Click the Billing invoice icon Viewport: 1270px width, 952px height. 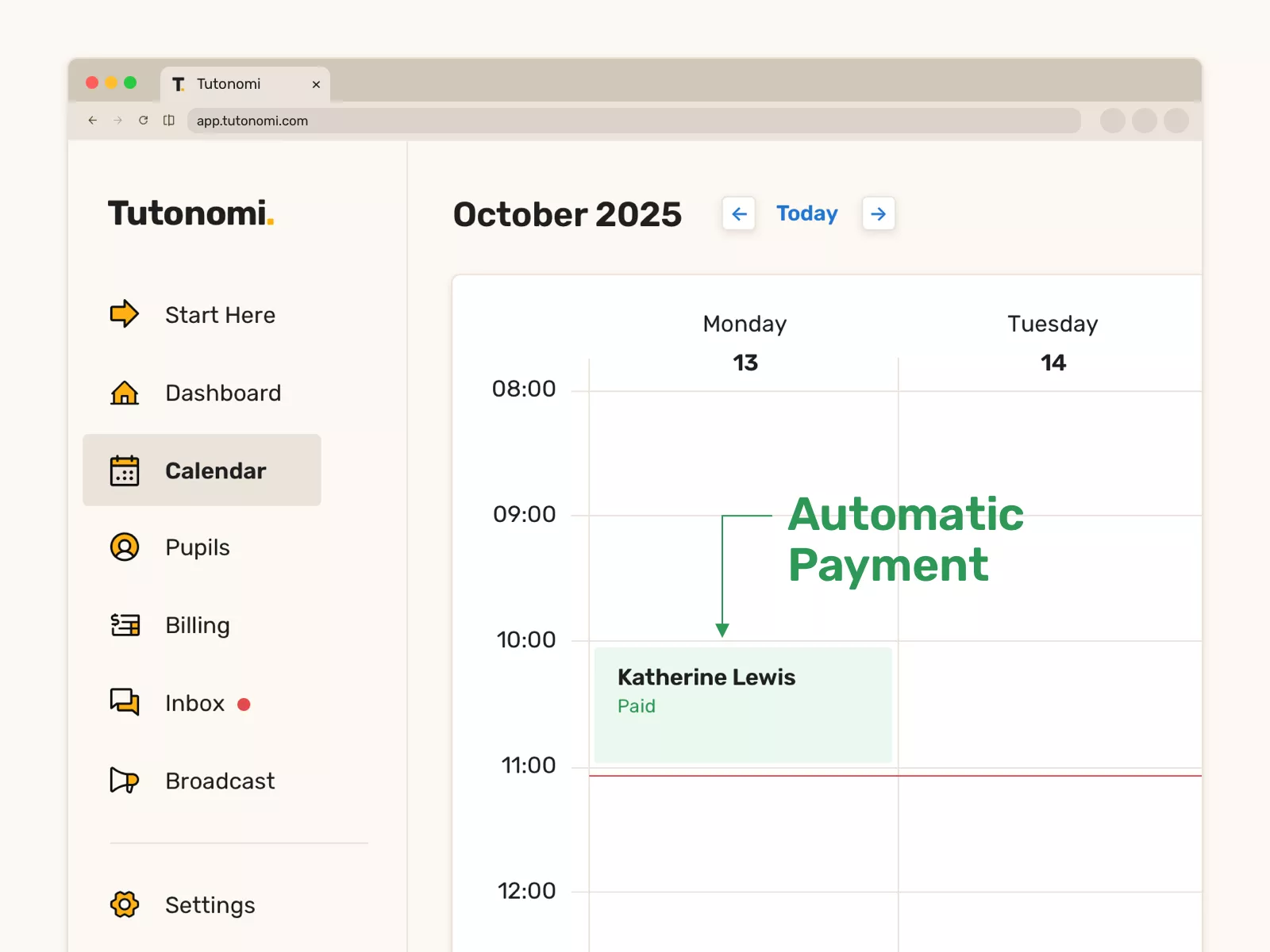pyautogui.click(x=125, y=625)
